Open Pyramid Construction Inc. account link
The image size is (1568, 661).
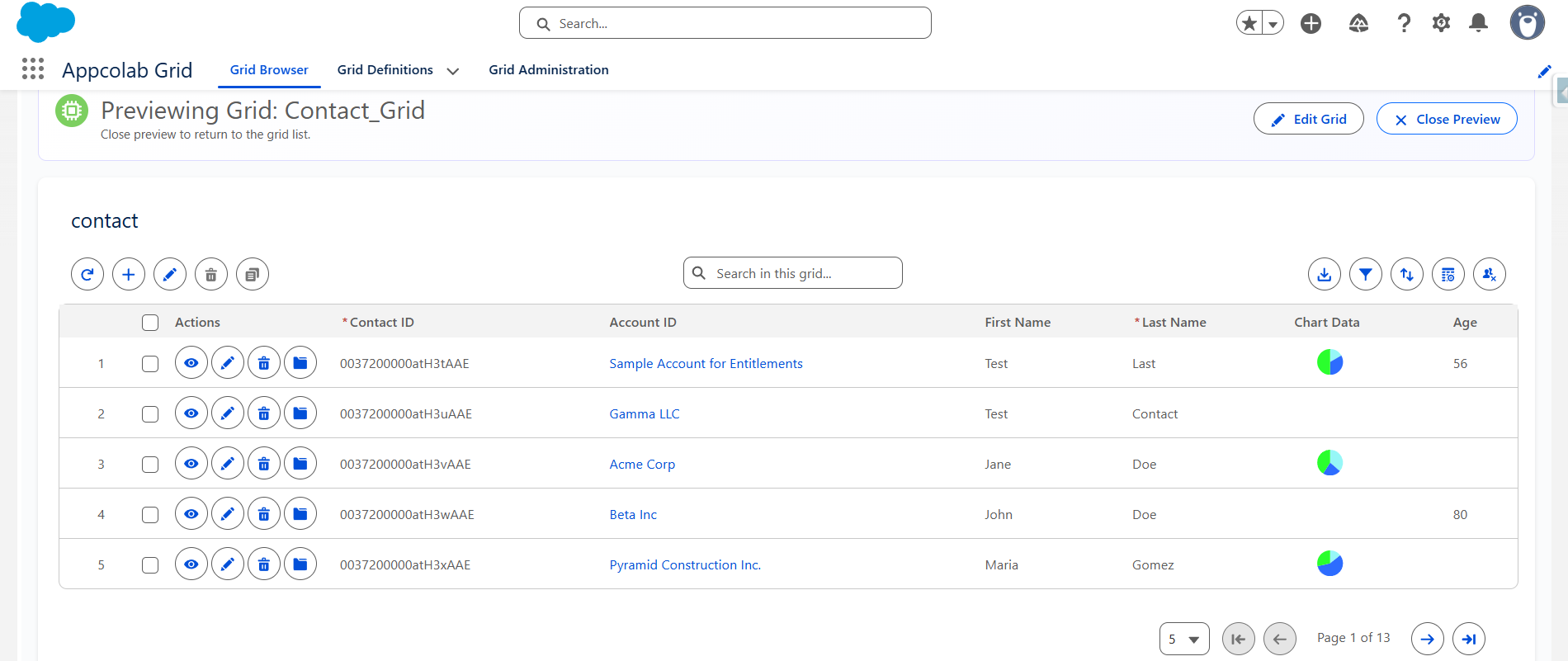point(685,565)
